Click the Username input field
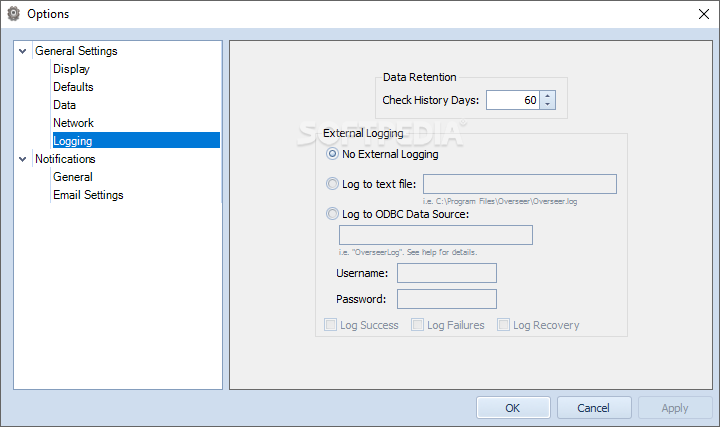 click(447, 273)
